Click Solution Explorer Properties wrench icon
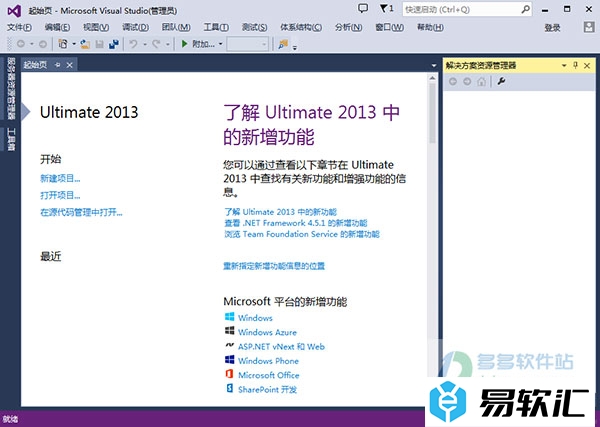This screenshot has height=427, width=600. [501, 81]
